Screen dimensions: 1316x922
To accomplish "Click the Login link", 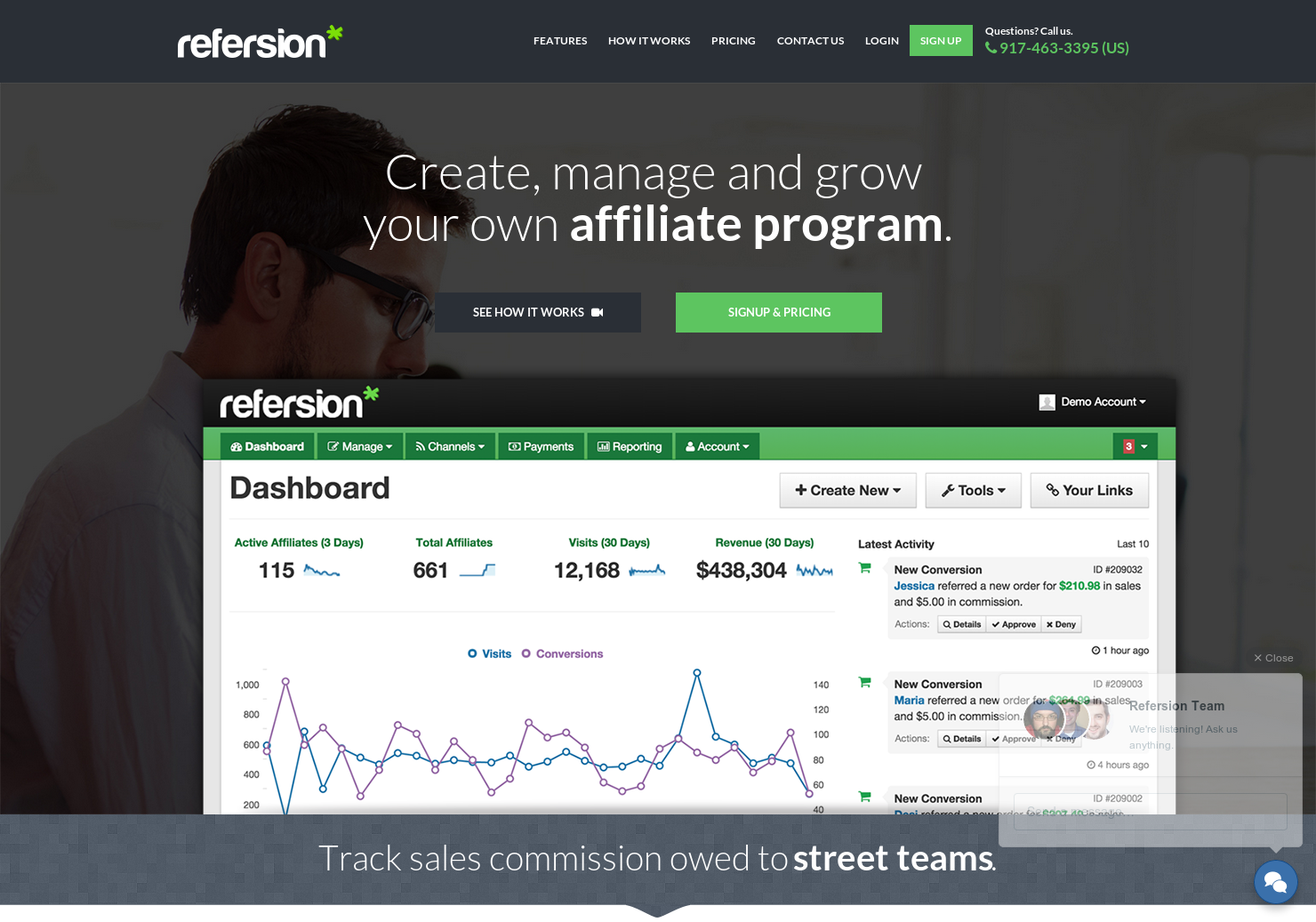I will pyautogui.click(x=882, y=41).
